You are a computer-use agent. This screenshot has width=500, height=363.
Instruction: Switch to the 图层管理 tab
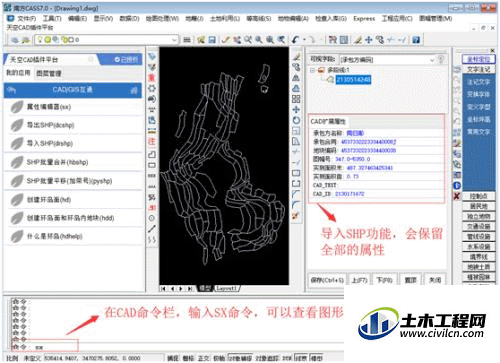click(x=49, y=73)
